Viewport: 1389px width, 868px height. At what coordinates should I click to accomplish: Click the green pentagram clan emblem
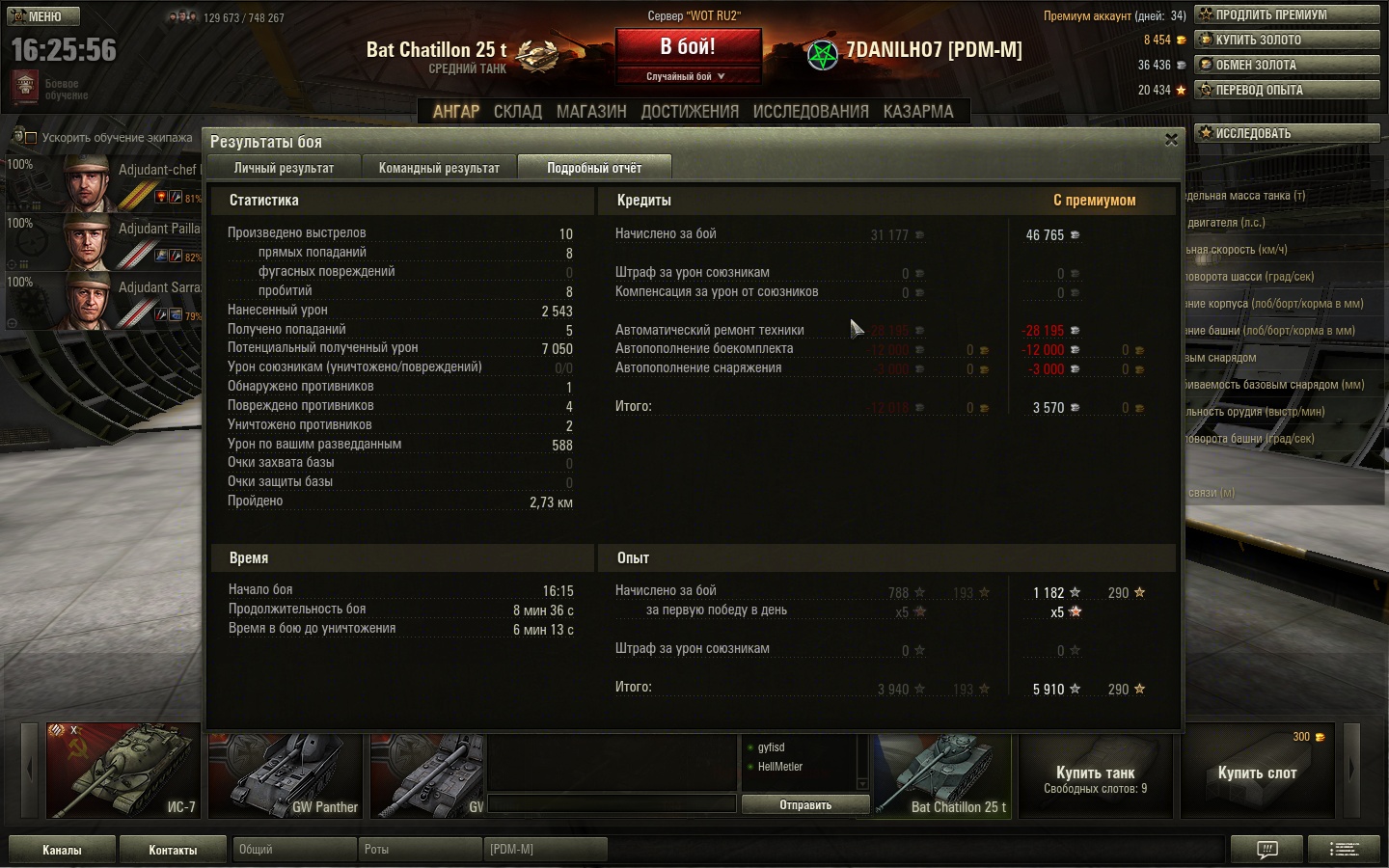(x=823, y=55)
